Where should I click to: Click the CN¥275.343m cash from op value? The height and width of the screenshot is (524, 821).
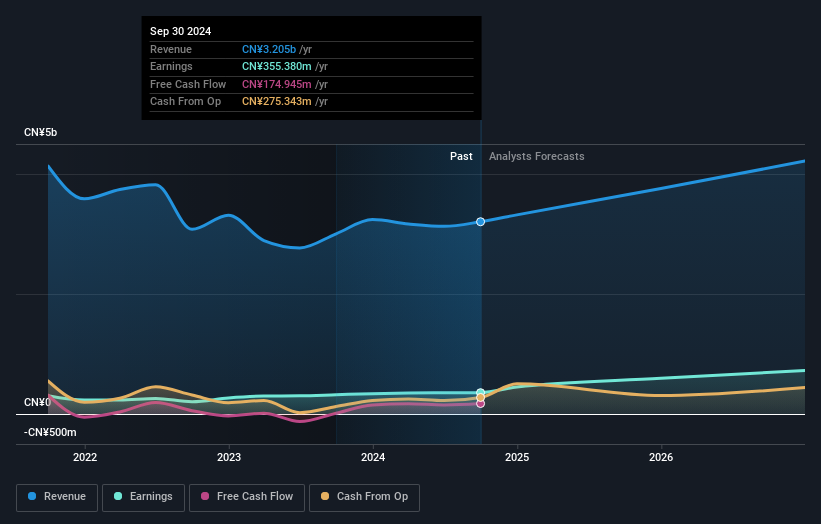(276, 102)
